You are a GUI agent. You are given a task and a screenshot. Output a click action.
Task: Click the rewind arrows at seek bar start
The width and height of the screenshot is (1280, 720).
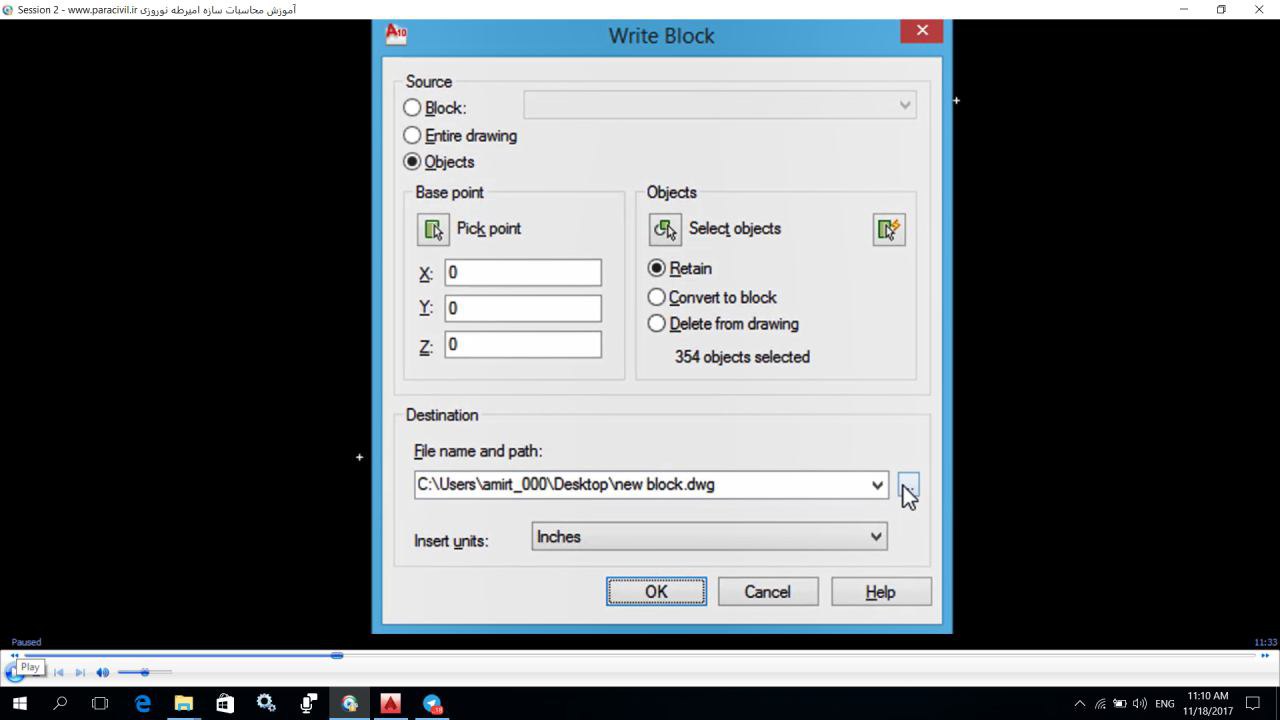pyautogui.click(x=14, y=656)
